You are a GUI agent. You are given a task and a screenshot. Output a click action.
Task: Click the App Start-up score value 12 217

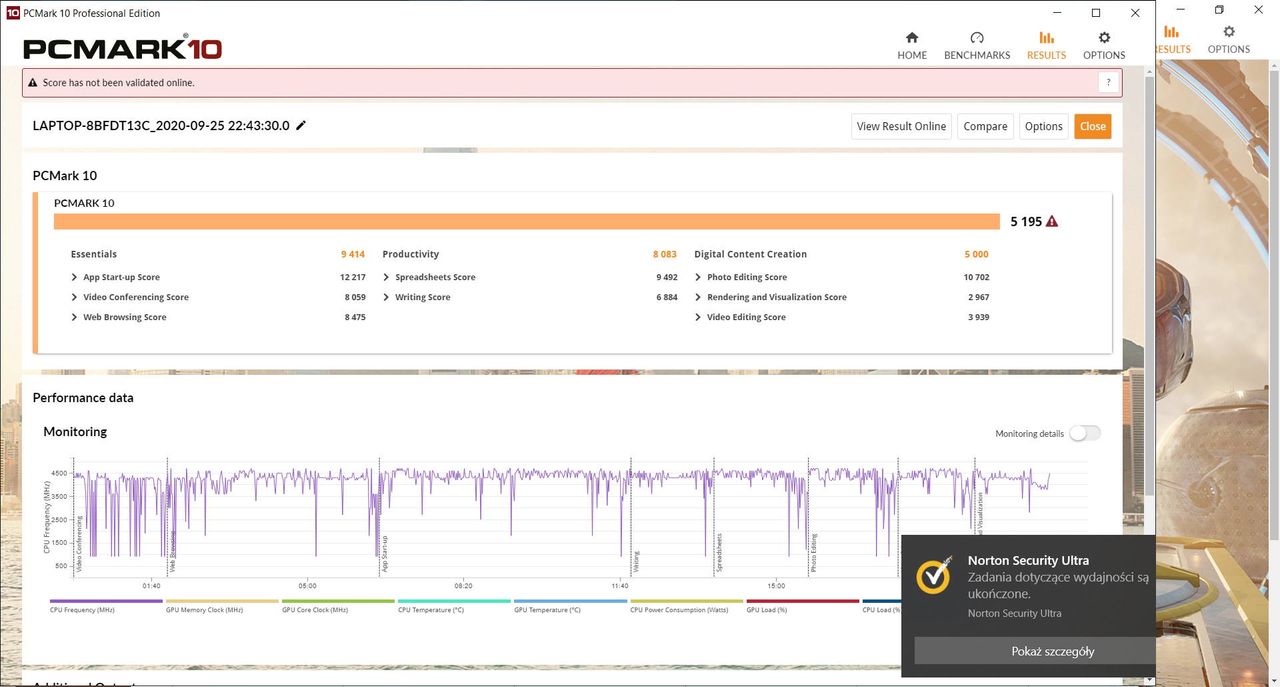tap(353, 277)
